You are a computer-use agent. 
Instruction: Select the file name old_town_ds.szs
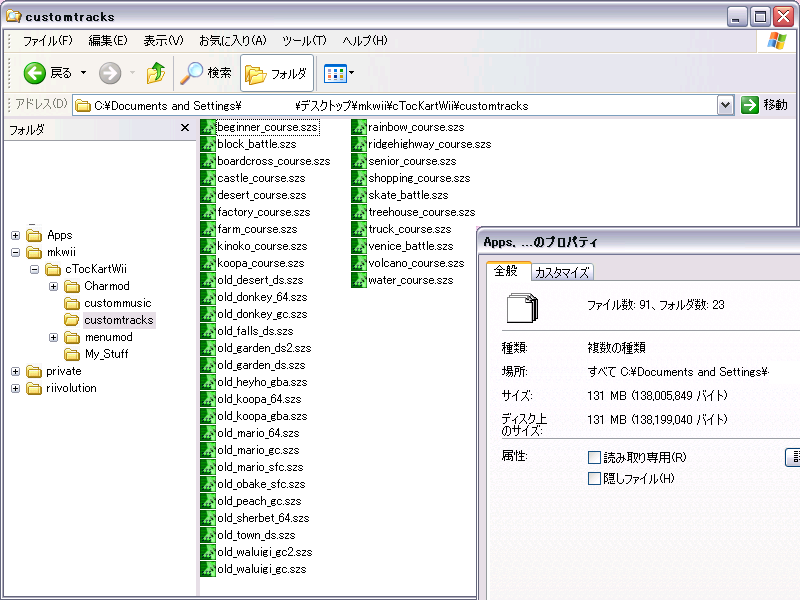click(256, 535)
